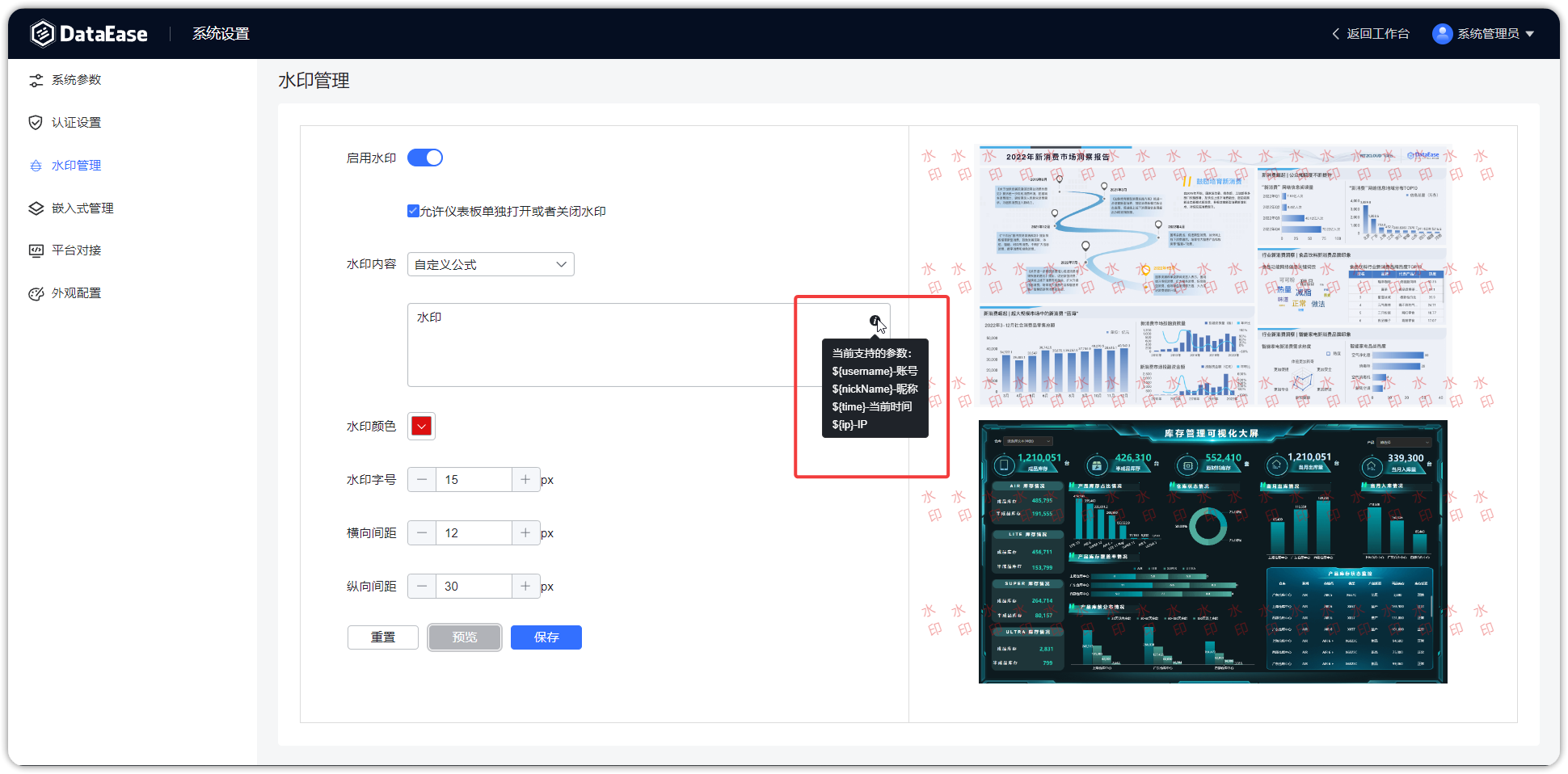Open 平台对接 menu item
This screenshot has height=774, width=1568.
point(77,250)
